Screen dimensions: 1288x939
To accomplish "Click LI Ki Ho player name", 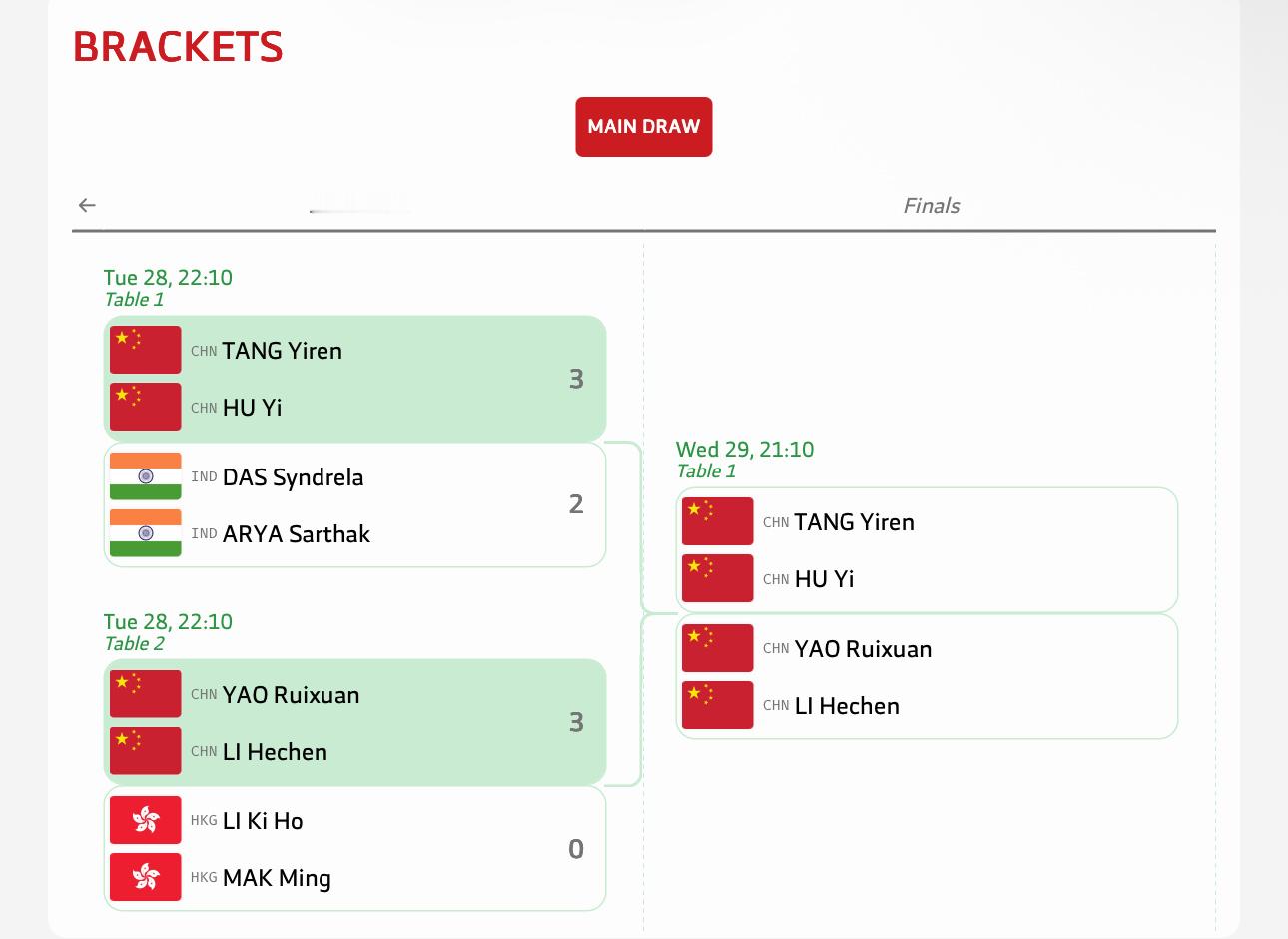I will [263, 821].
